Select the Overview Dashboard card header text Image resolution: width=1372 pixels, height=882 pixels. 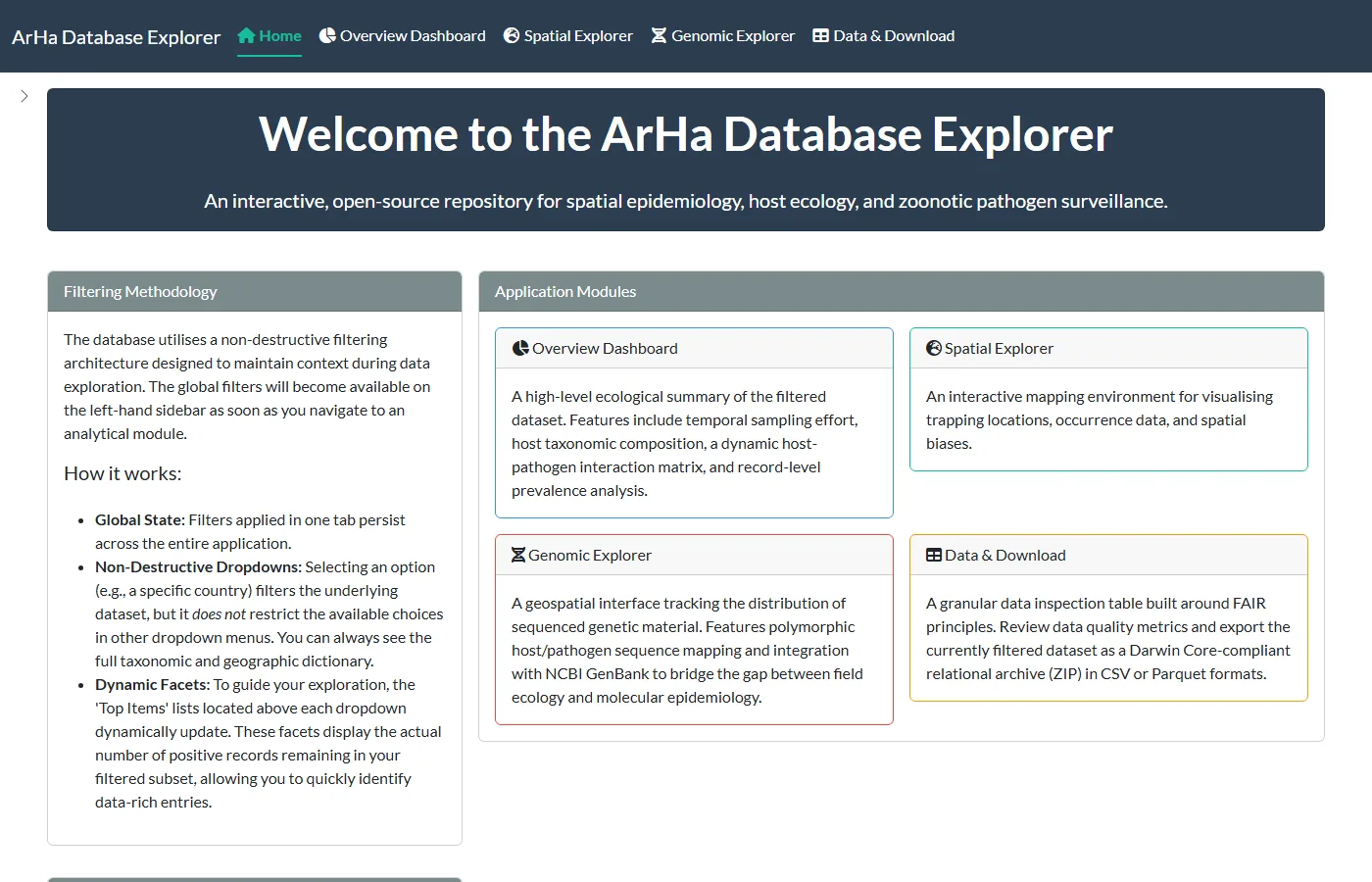(x=605, y=348)
